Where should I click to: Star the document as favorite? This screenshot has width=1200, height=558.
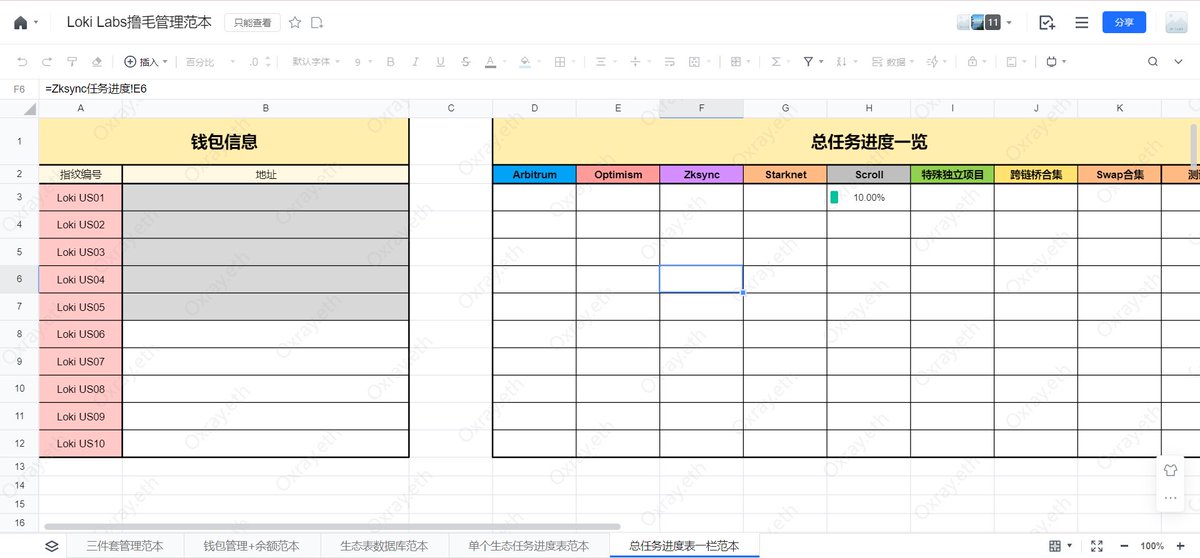pyautogui.click(x=294, y=22)
